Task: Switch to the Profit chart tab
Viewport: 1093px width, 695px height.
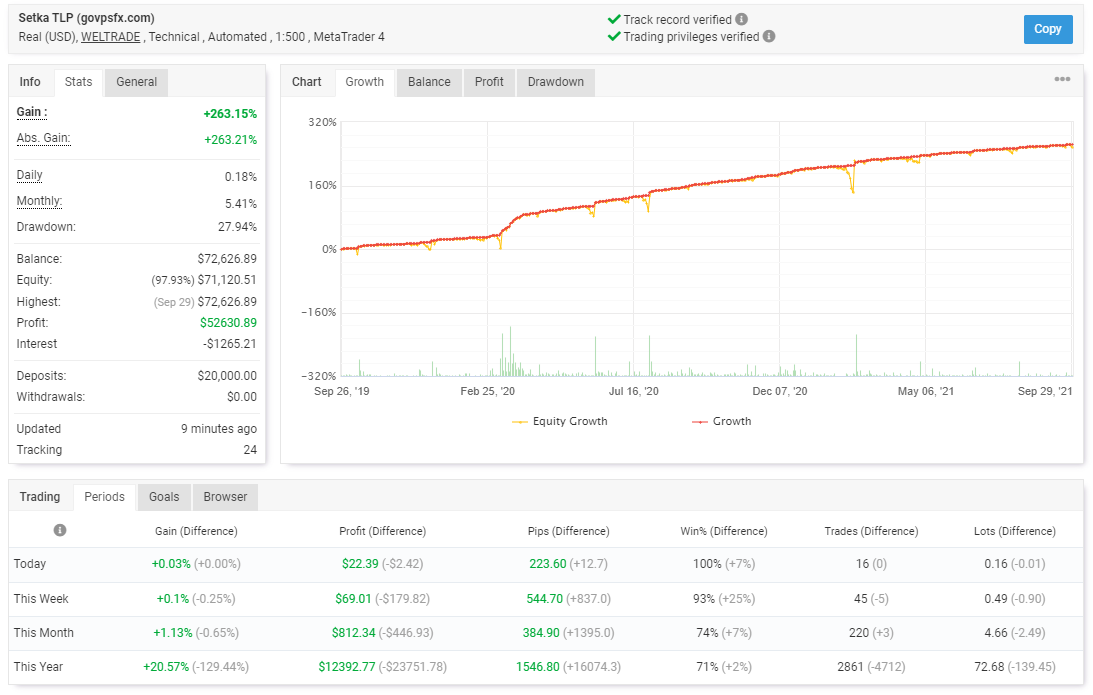Action: point(489,82)
